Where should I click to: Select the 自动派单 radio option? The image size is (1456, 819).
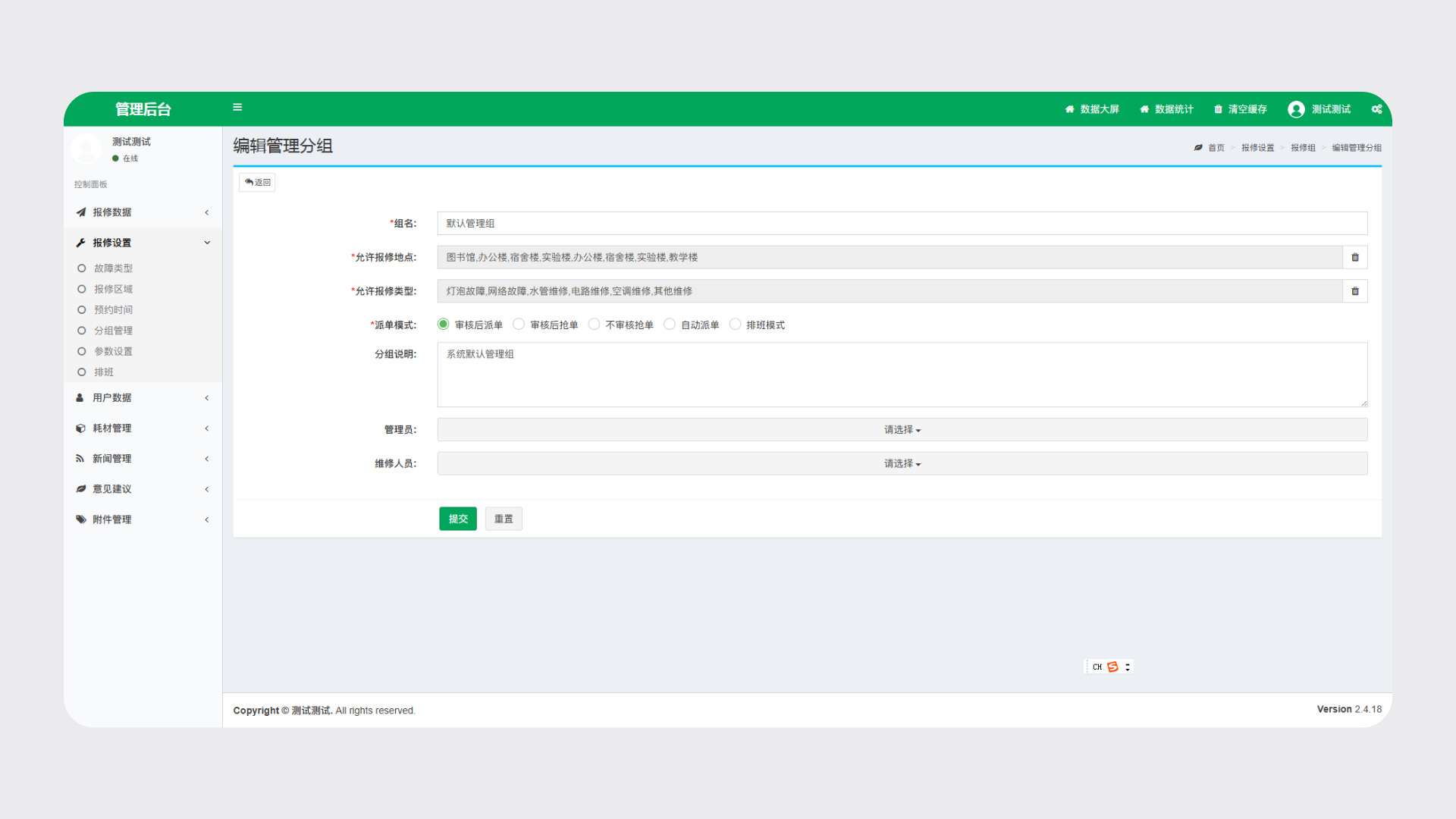[x=670, y=325]
